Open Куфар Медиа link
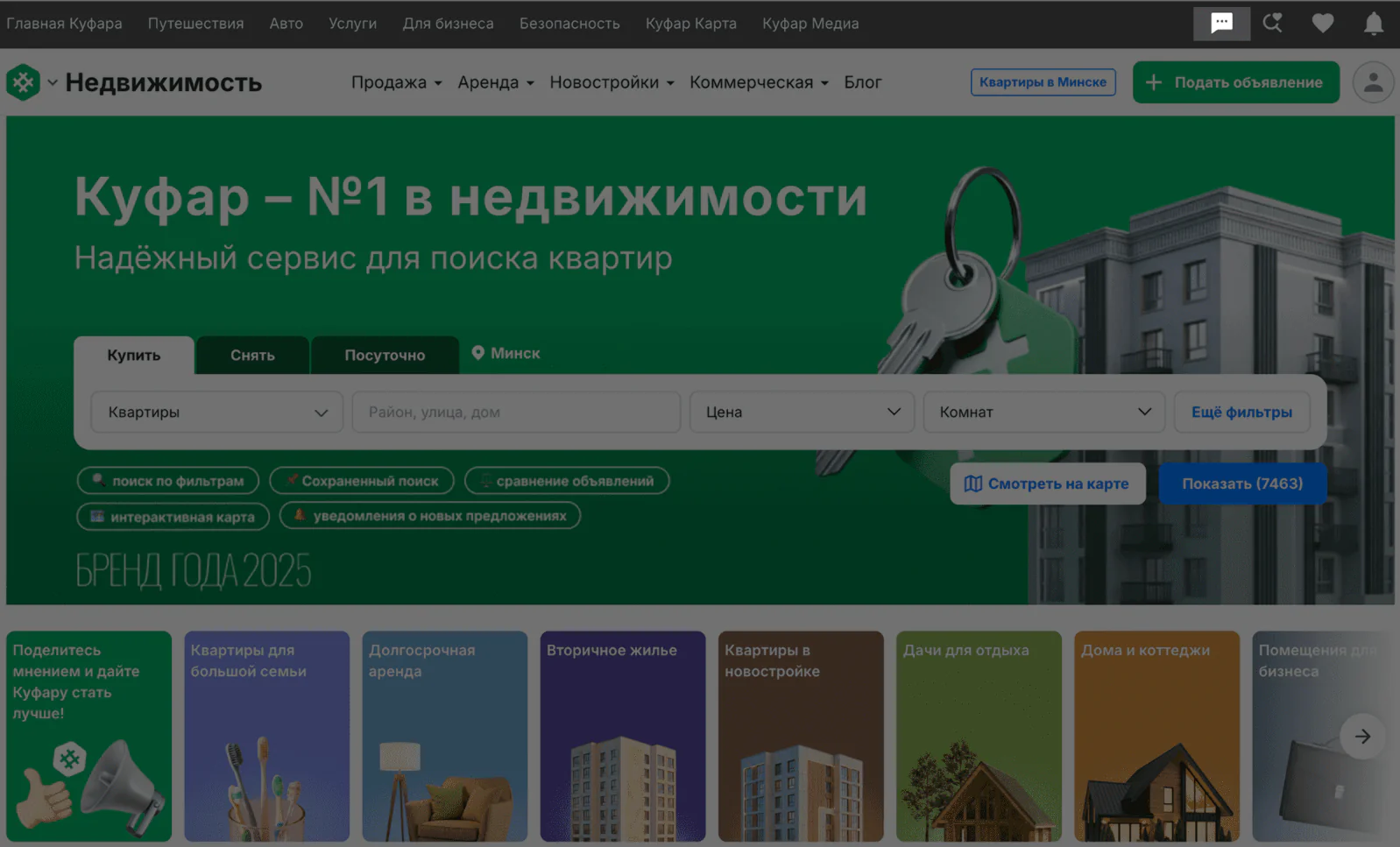 (810, 24)
